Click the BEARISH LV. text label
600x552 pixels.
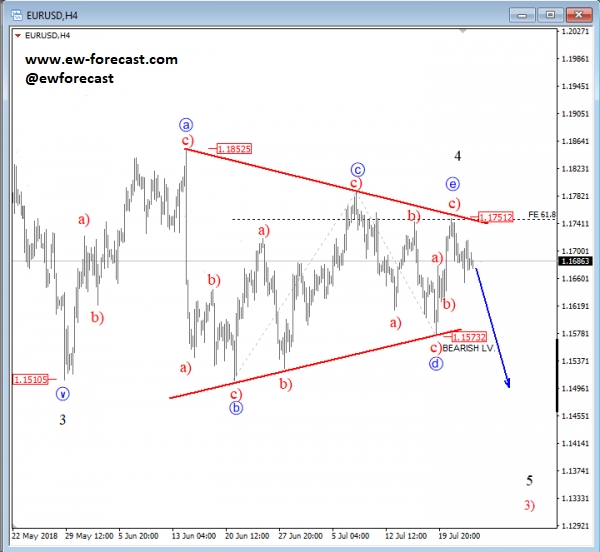[x=468, y=348]
